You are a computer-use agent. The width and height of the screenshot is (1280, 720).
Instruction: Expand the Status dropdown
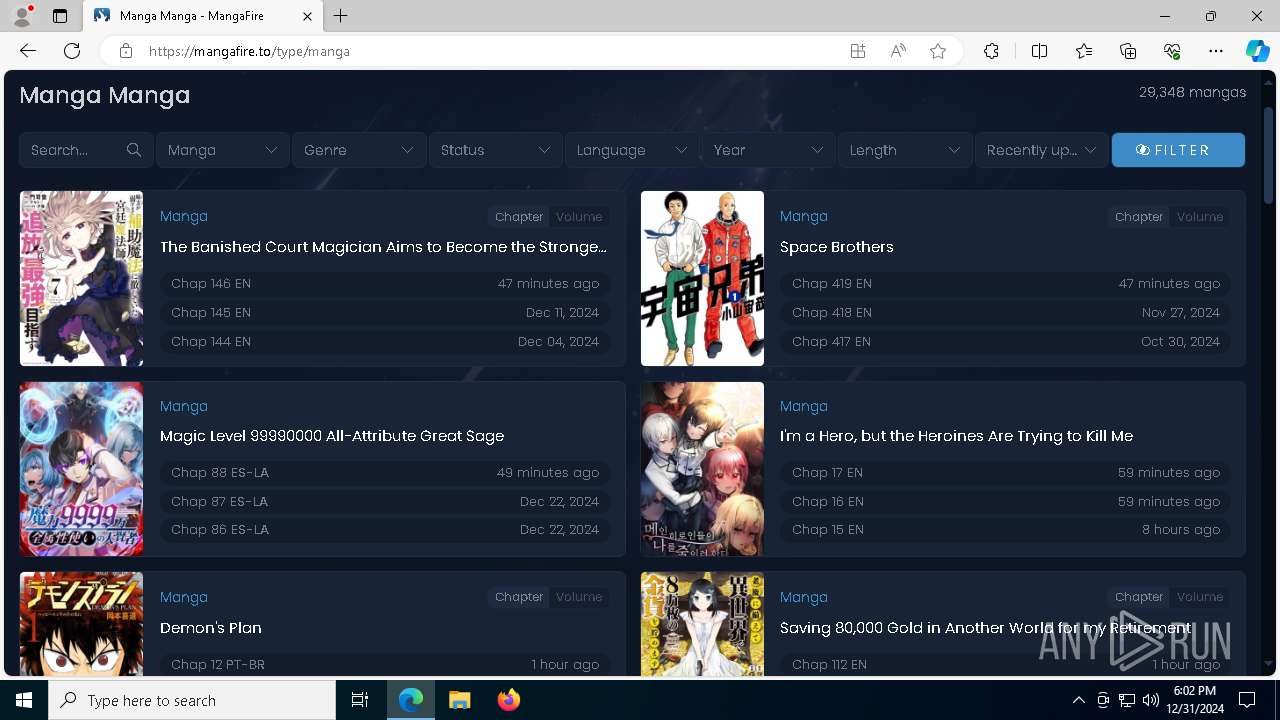[x=495, y=150]
